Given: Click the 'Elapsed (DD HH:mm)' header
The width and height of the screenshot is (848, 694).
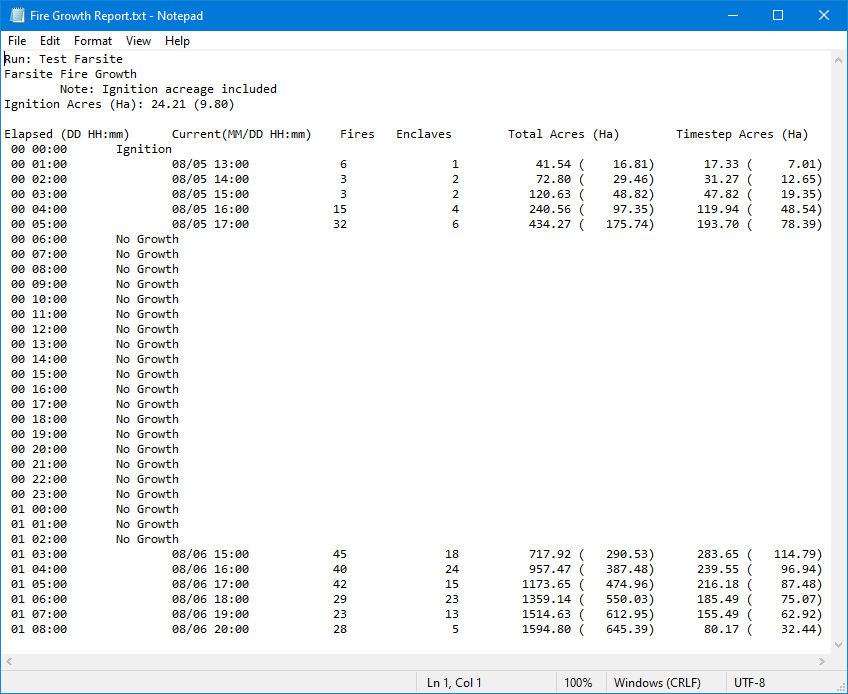Looking at the screenshot, I should 67,134.
